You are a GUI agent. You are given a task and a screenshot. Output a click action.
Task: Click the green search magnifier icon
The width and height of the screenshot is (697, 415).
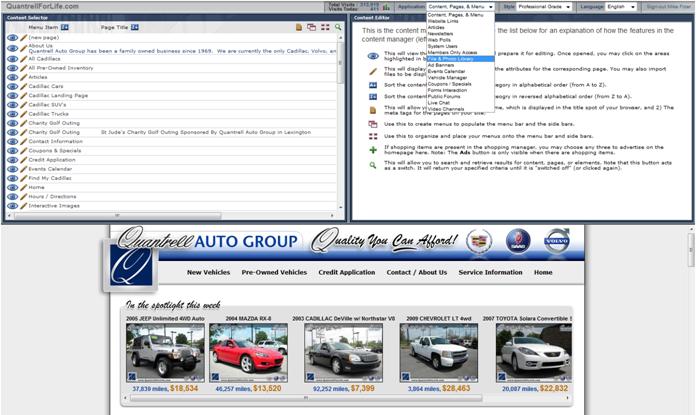point(338,28)
